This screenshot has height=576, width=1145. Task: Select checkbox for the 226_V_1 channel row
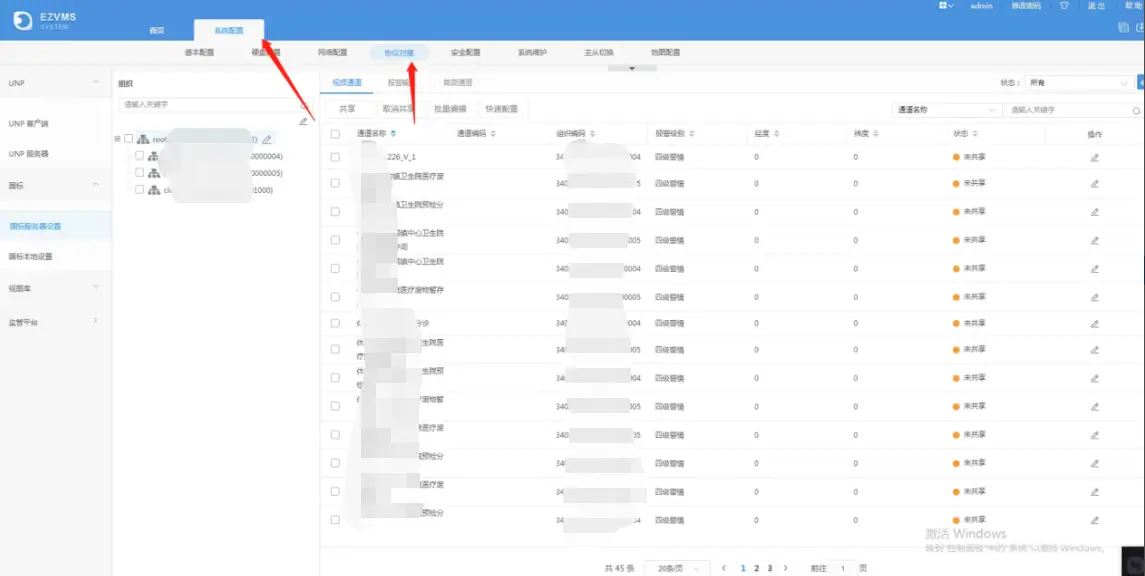coord(335,157)
